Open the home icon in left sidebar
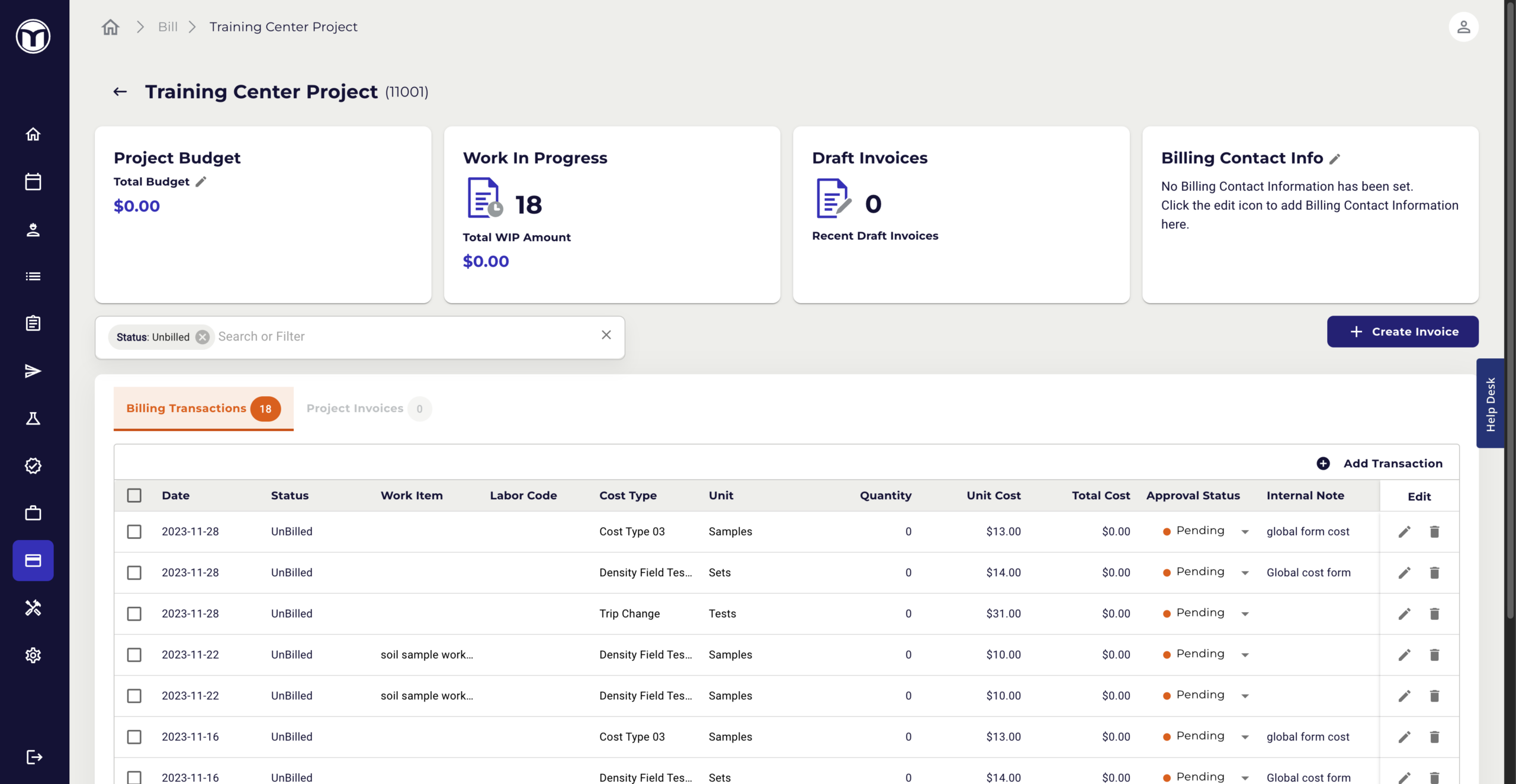 (33, 134)
